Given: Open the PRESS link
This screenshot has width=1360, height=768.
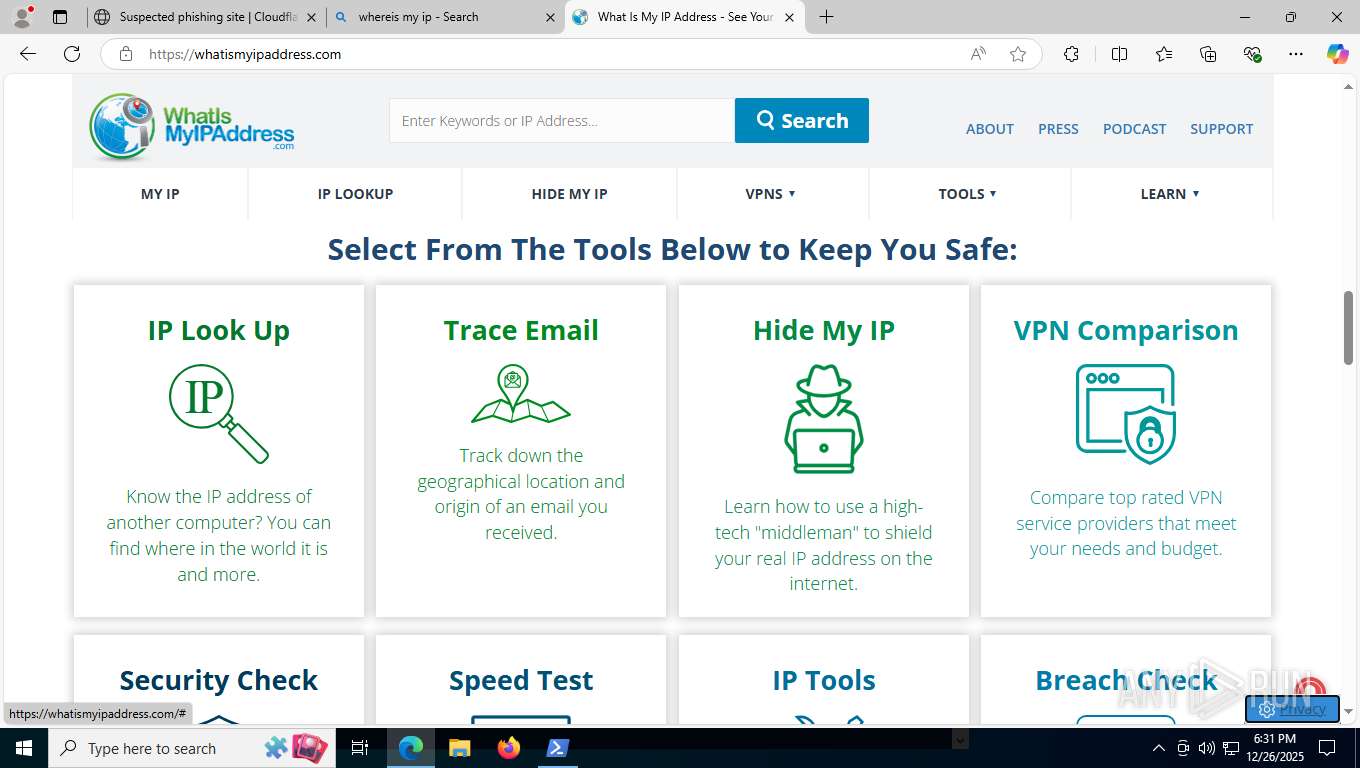Looking at the screenshot, I should click(x=1058, y=129).
